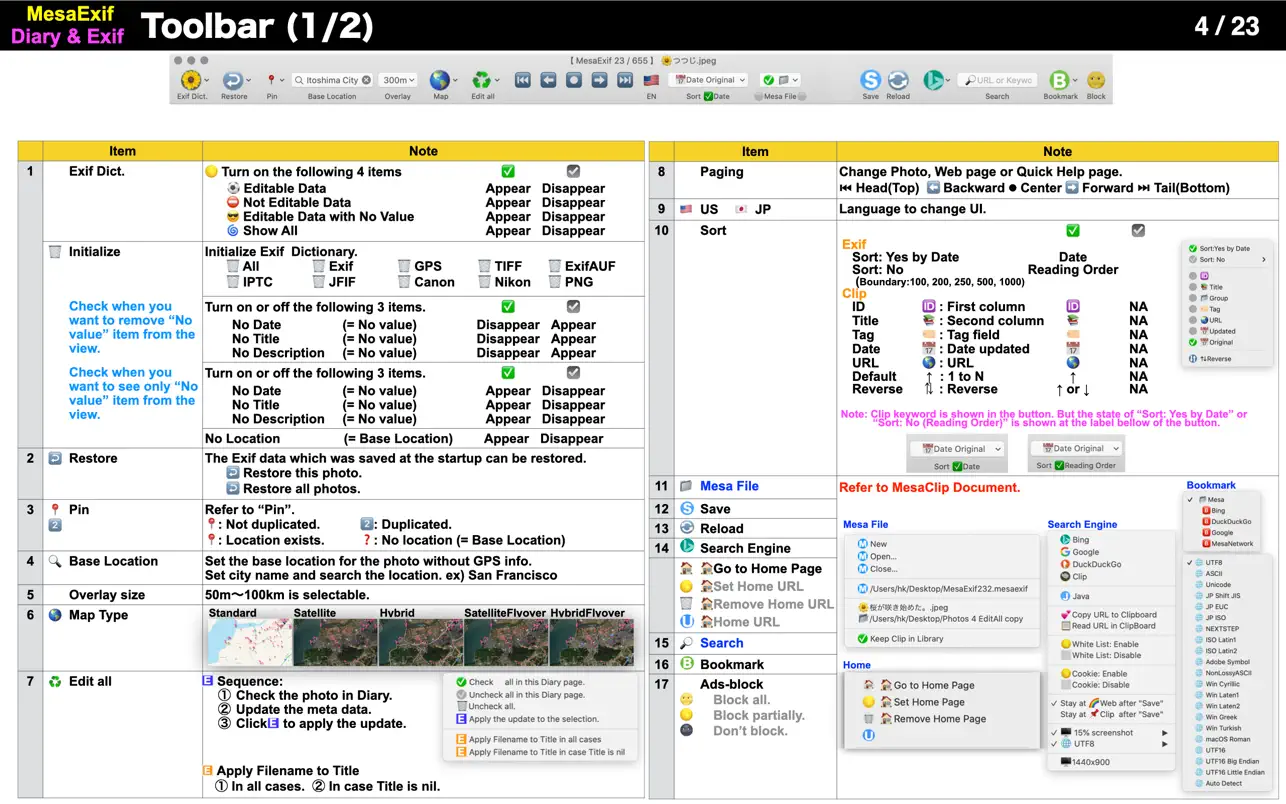Image resolution: width=1286 pixels, height=804 pixels.
Task: Open the Date Original dropdown in the toolbar
Action: point(709,80)
